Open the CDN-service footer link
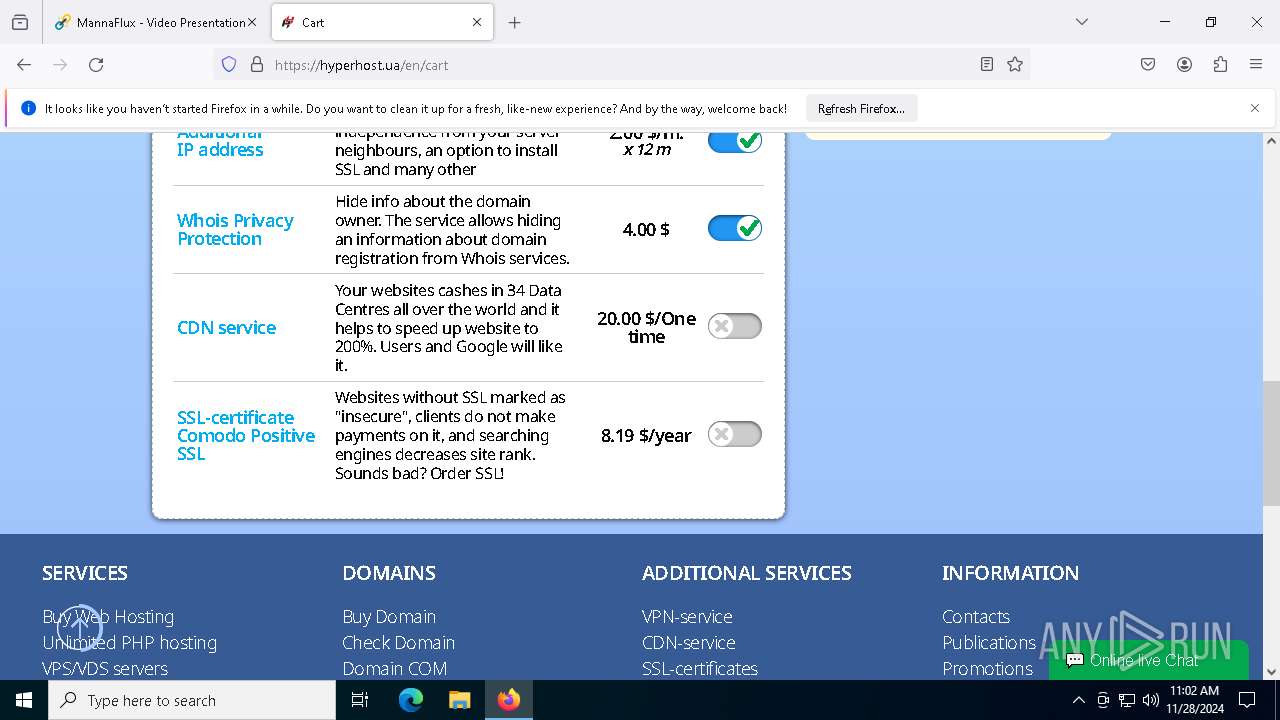 [688, 643]
